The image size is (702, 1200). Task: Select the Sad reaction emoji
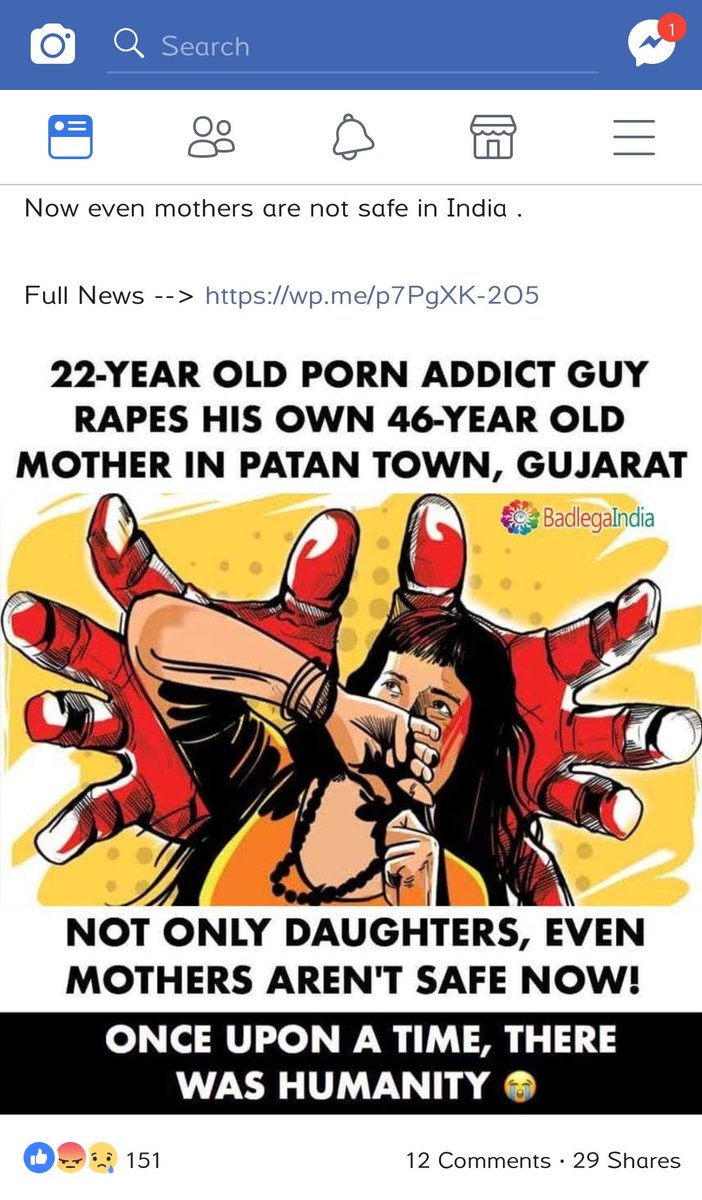pyautogui.click(x=103, y=1160)
